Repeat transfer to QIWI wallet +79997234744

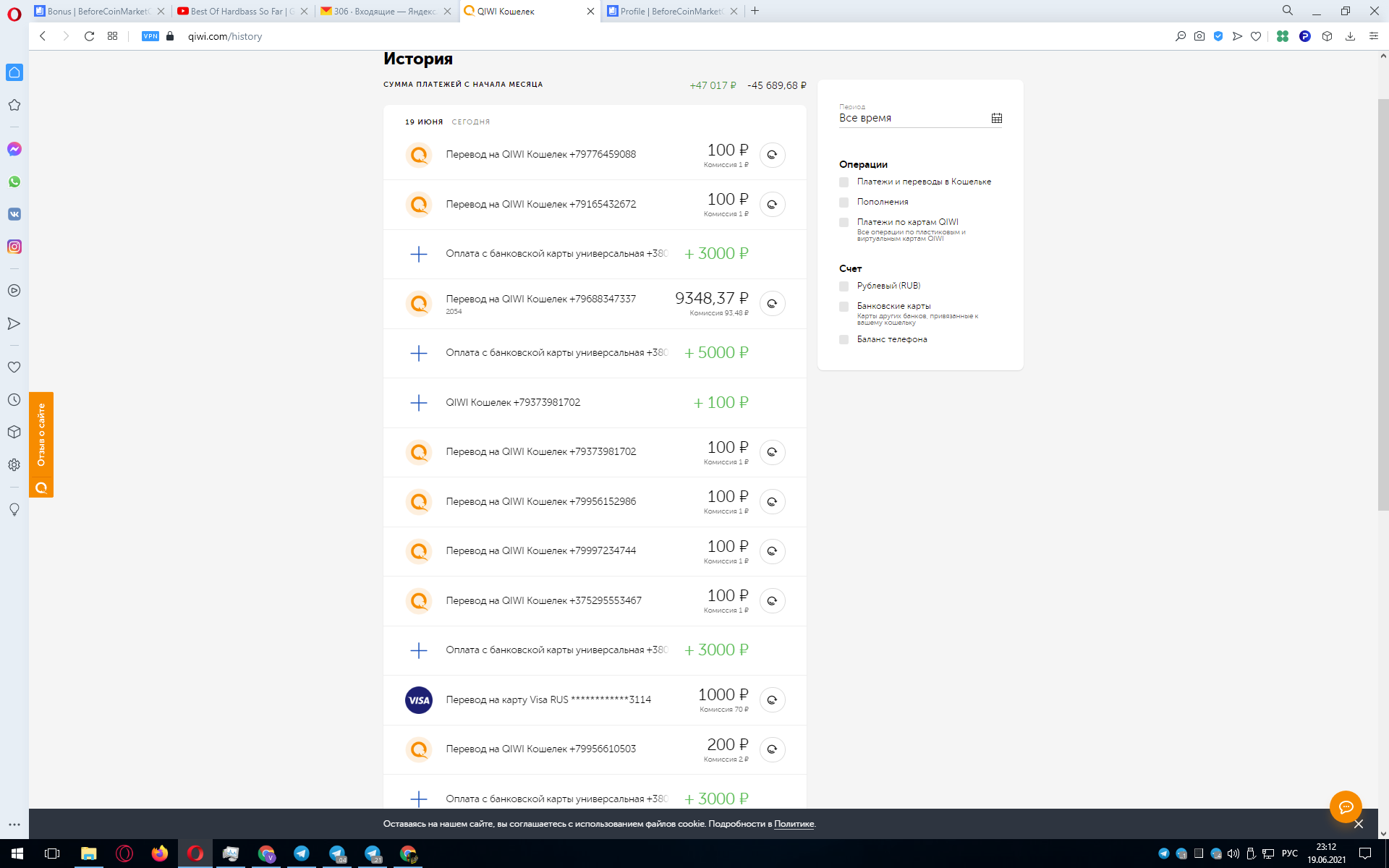772,551
